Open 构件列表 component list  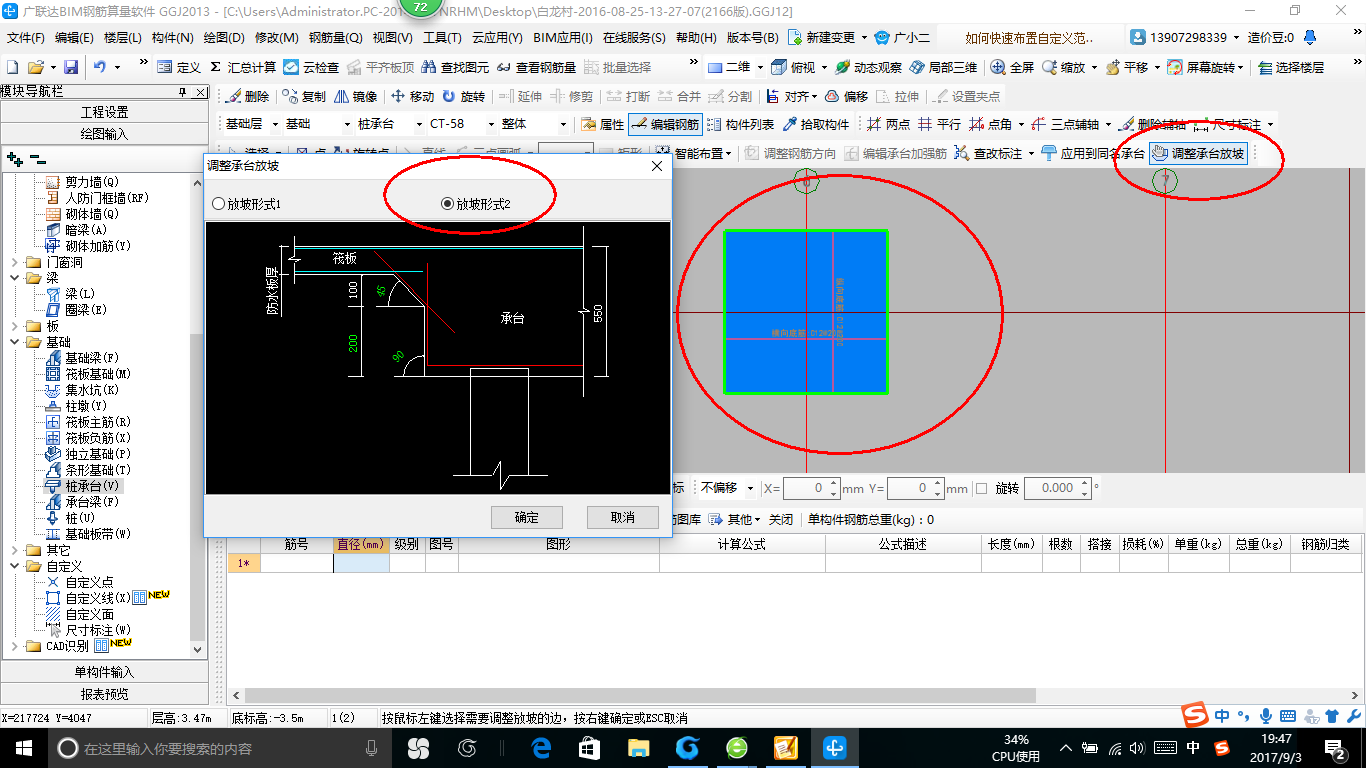pyautogui.click(x=741, y=125)
